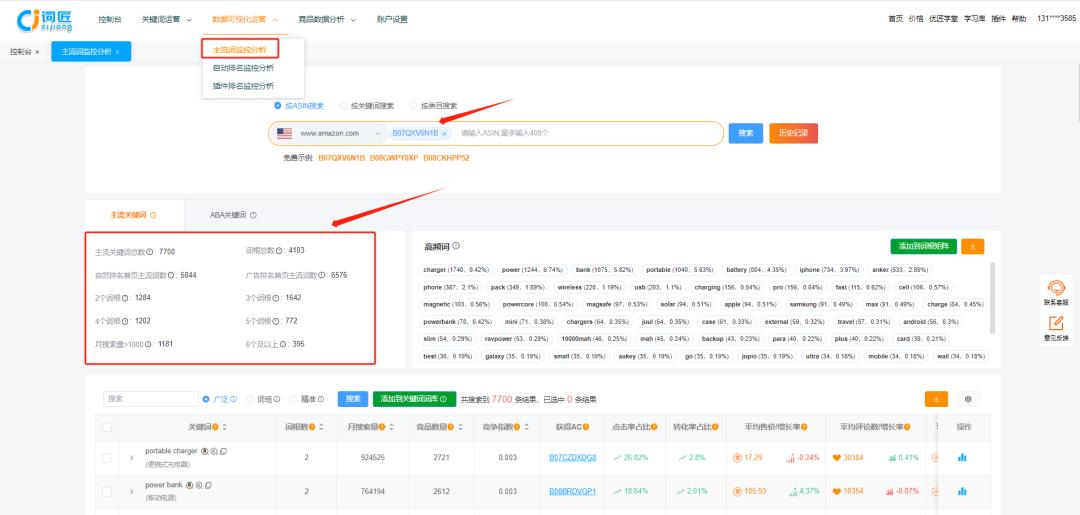Click sort arrows on 月搜索量 column
Viewport: 1080px width, 515px height.
pyautogui.click(x=391, y=428)
